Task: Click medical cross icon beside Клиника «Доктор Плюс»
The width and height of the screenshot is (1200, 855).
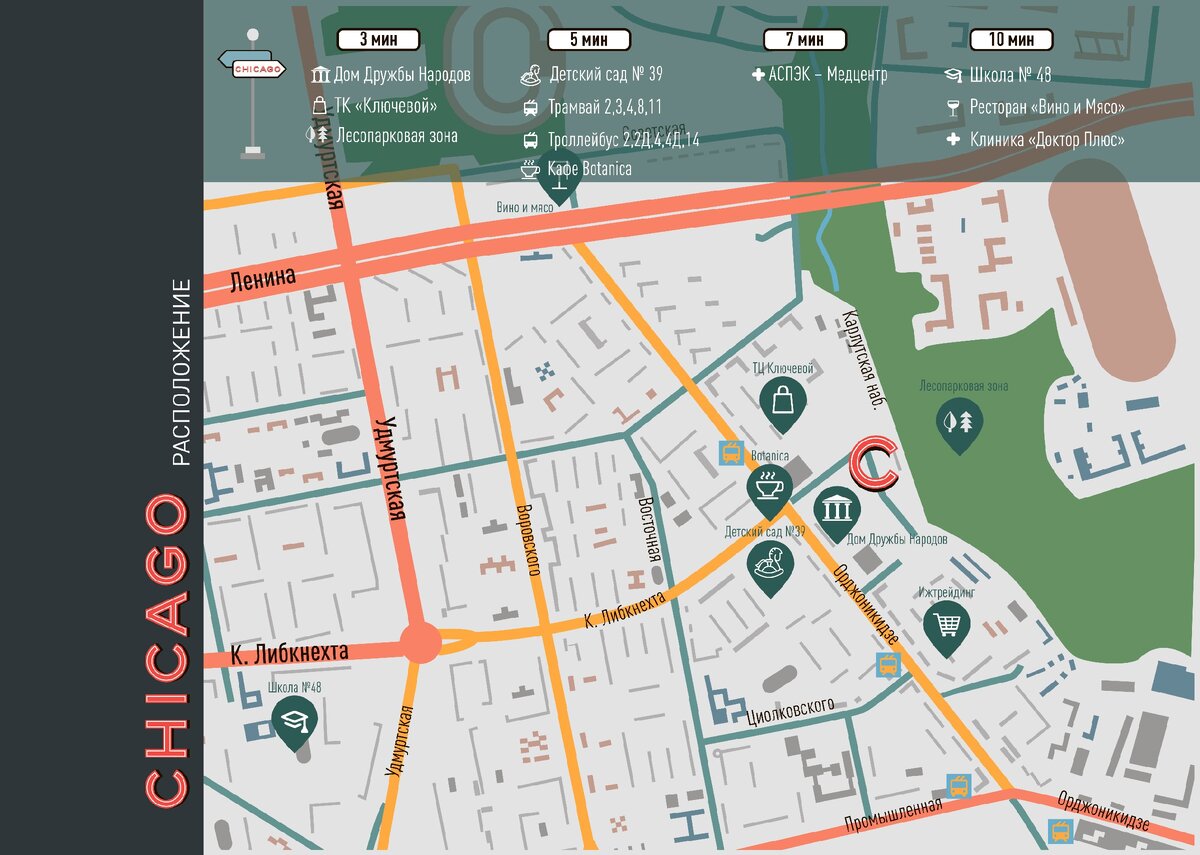Action: coord(954,140)
